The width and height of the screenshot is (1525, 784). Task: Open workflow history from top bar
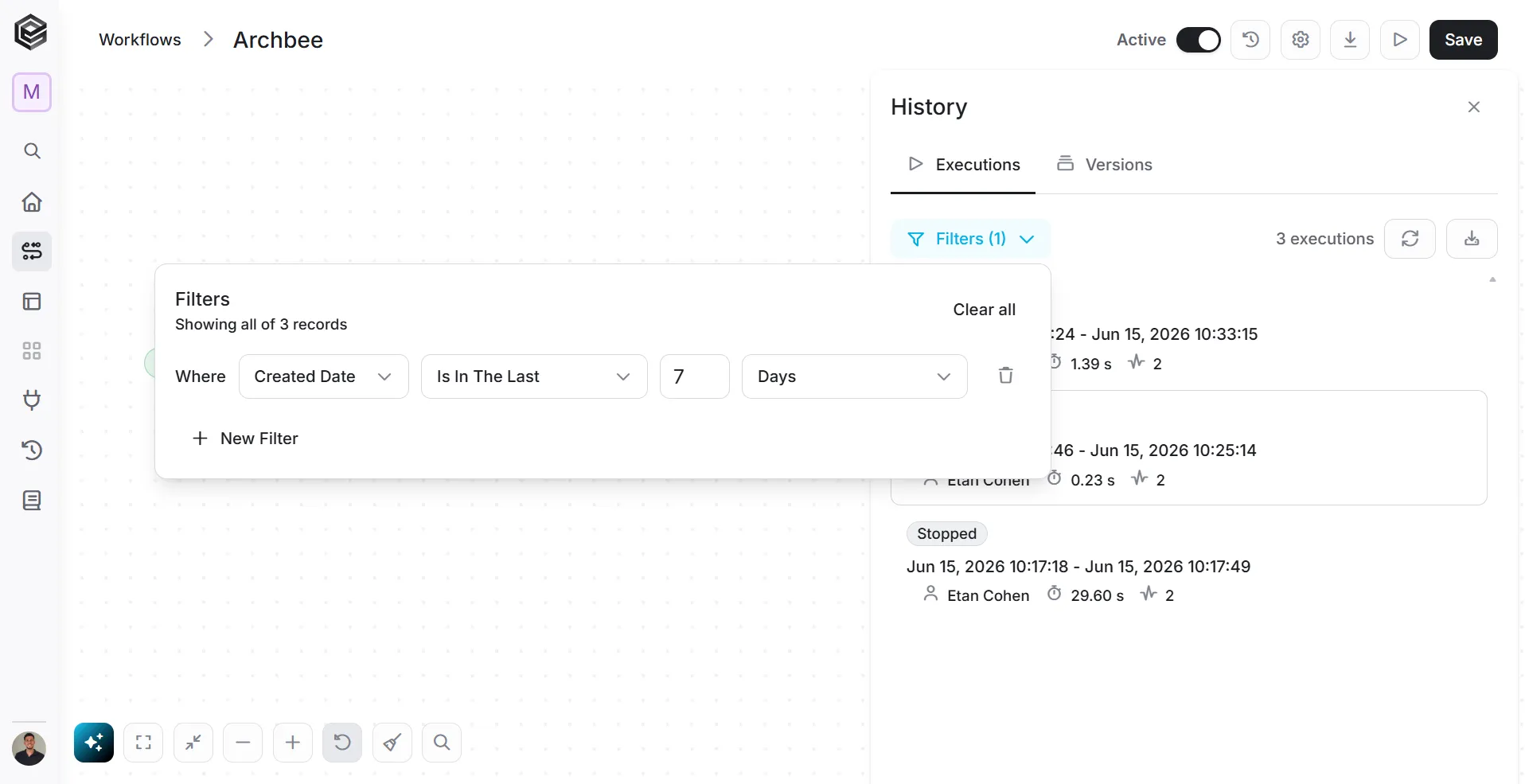[x=1250, y=40]
